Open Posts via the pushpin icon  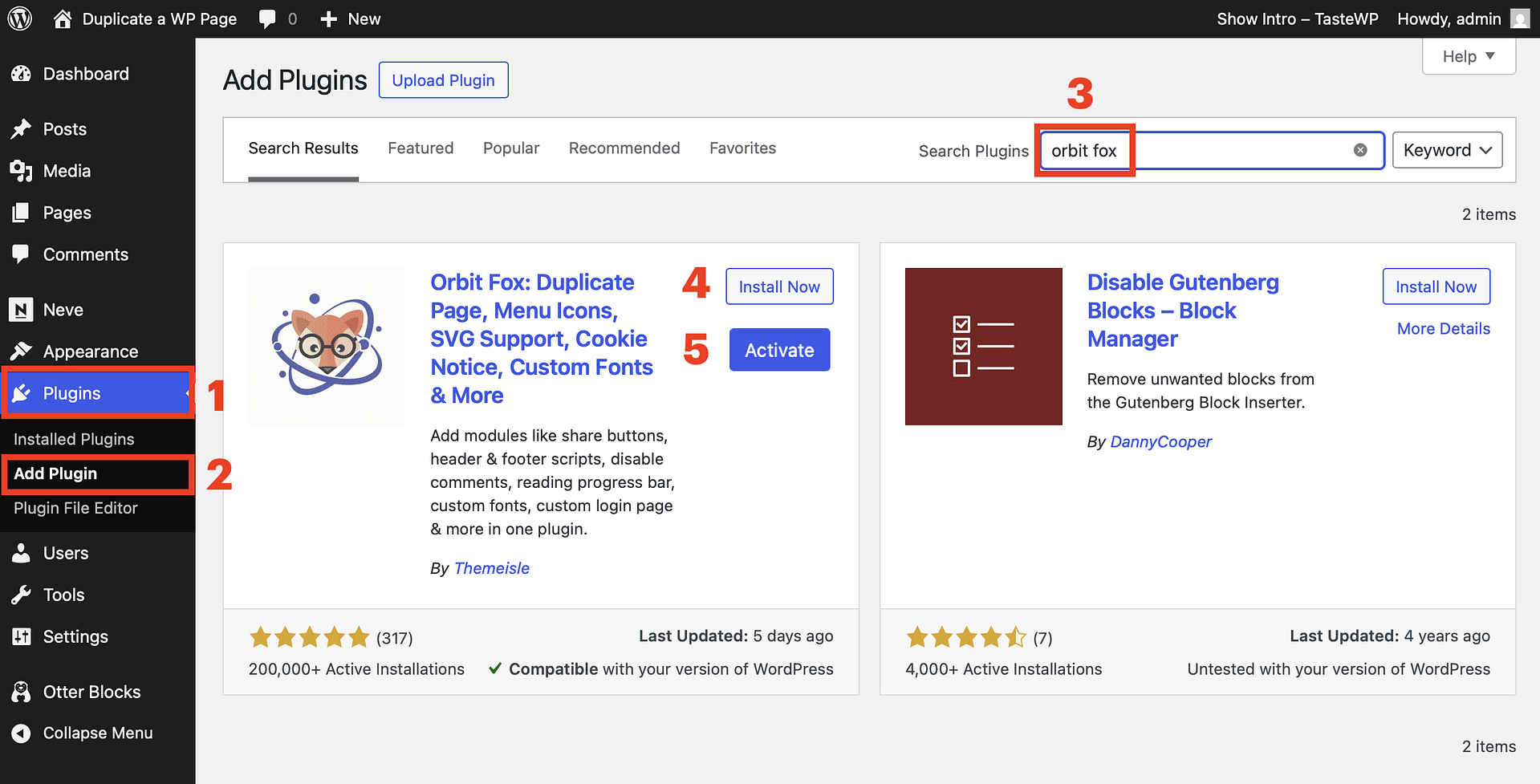click(21, 129)
